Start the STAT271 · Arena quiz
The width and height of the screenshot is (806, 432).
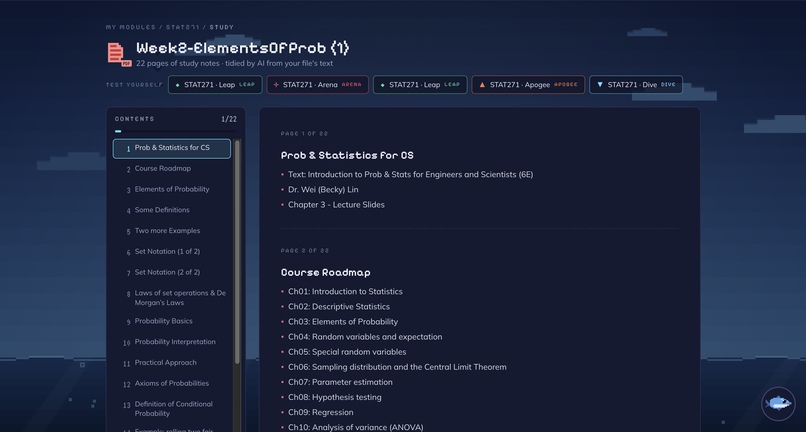point(318,85)
